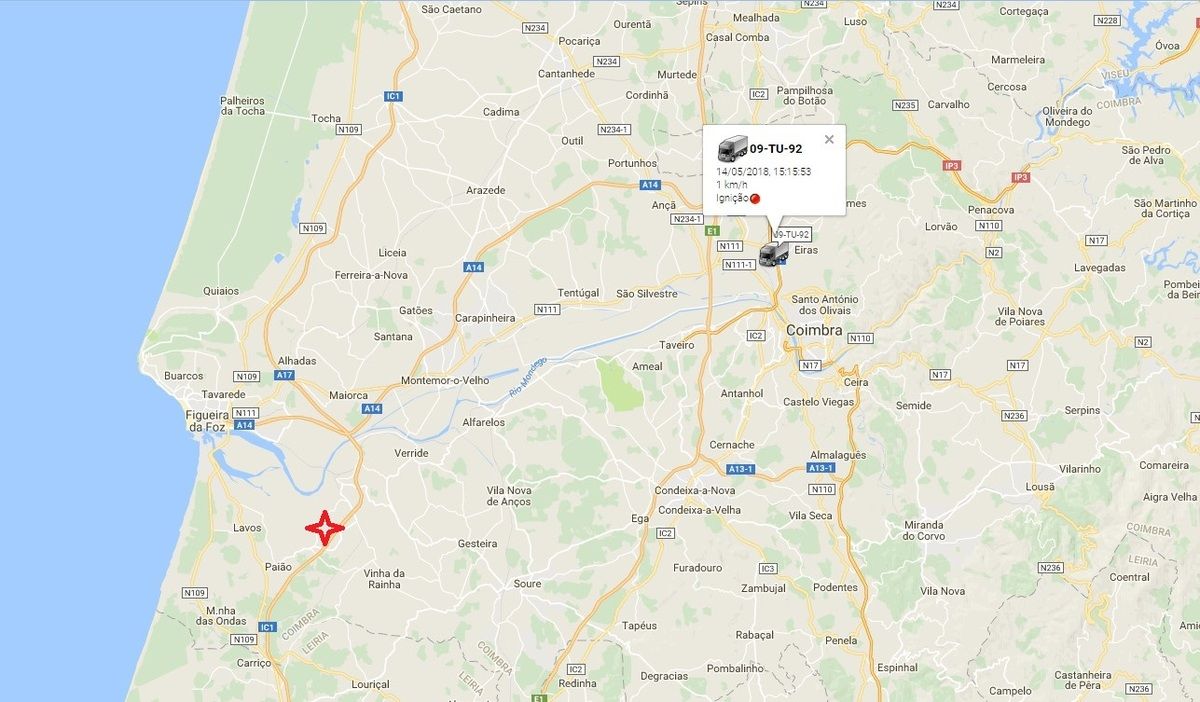
Task: Click the green E1 road shield
Action: pyautogui.click(x=712, y=231)
